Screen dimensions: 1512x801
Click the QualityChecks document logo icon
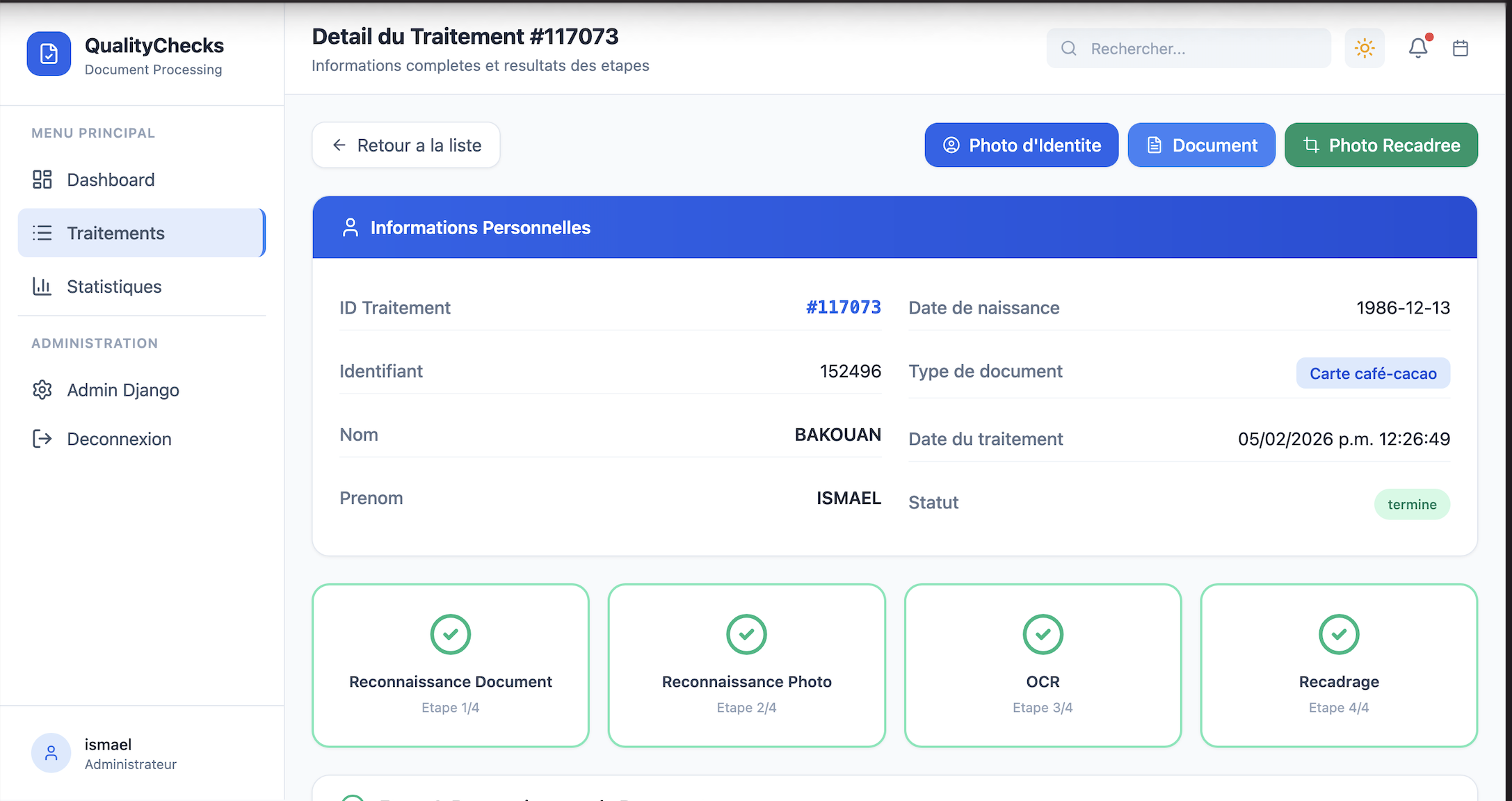49,54
